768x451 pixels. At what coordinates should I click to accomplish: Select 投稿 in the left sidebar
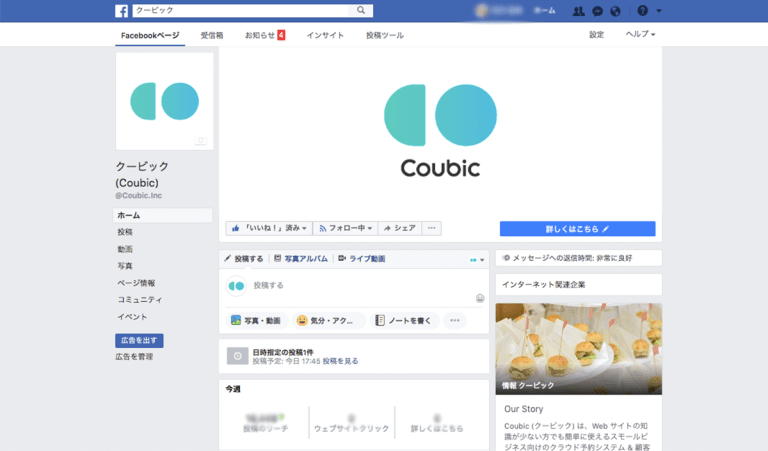click(x=125, y=232)
